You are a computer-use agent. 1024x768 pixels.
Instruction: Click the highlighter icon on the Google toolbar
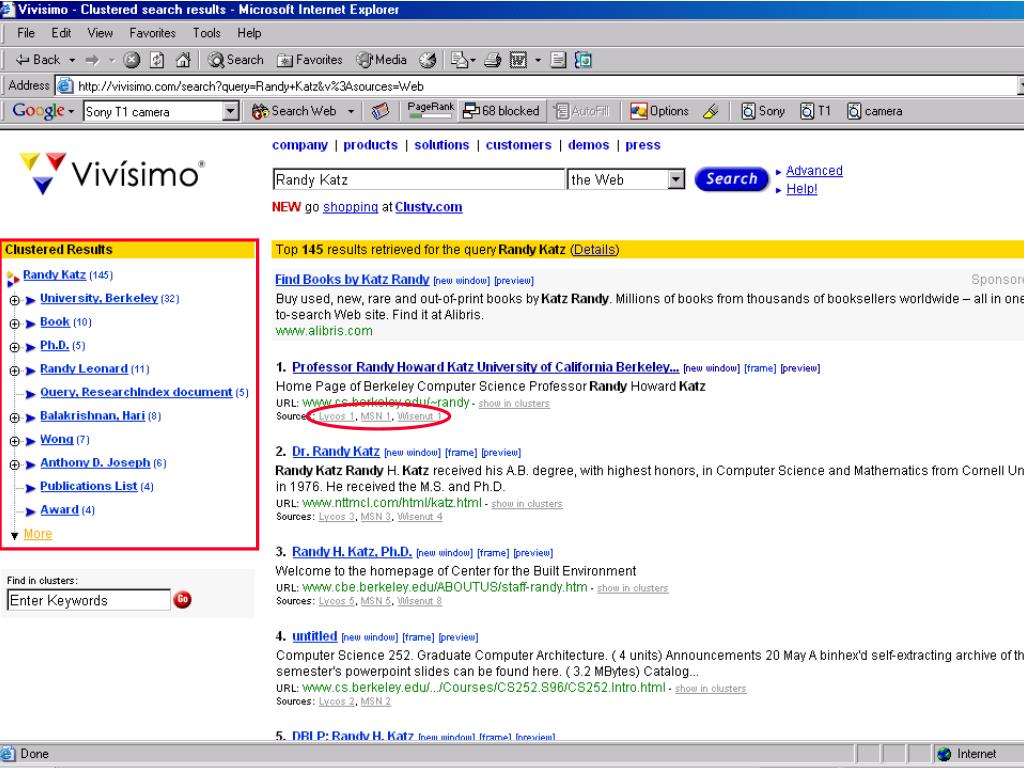pos(711,111)
